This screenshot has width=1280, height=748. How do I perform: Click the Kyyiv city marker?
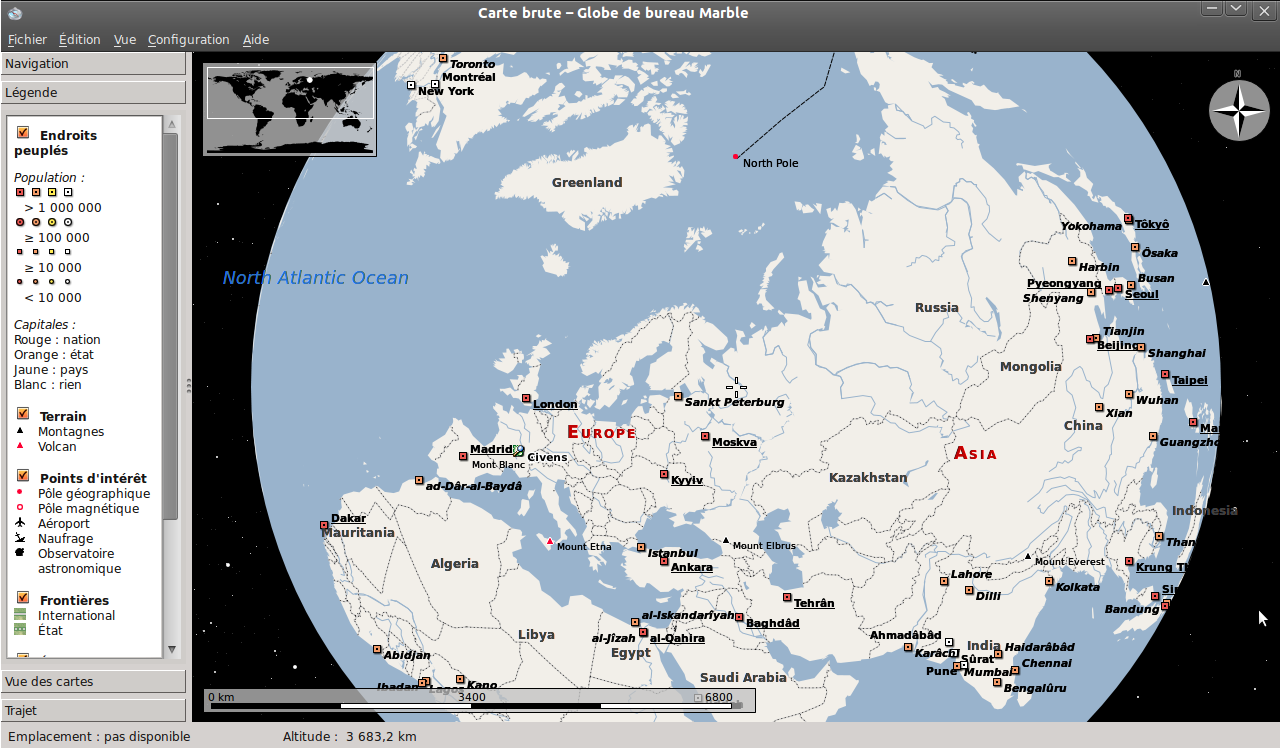point(664,474)
